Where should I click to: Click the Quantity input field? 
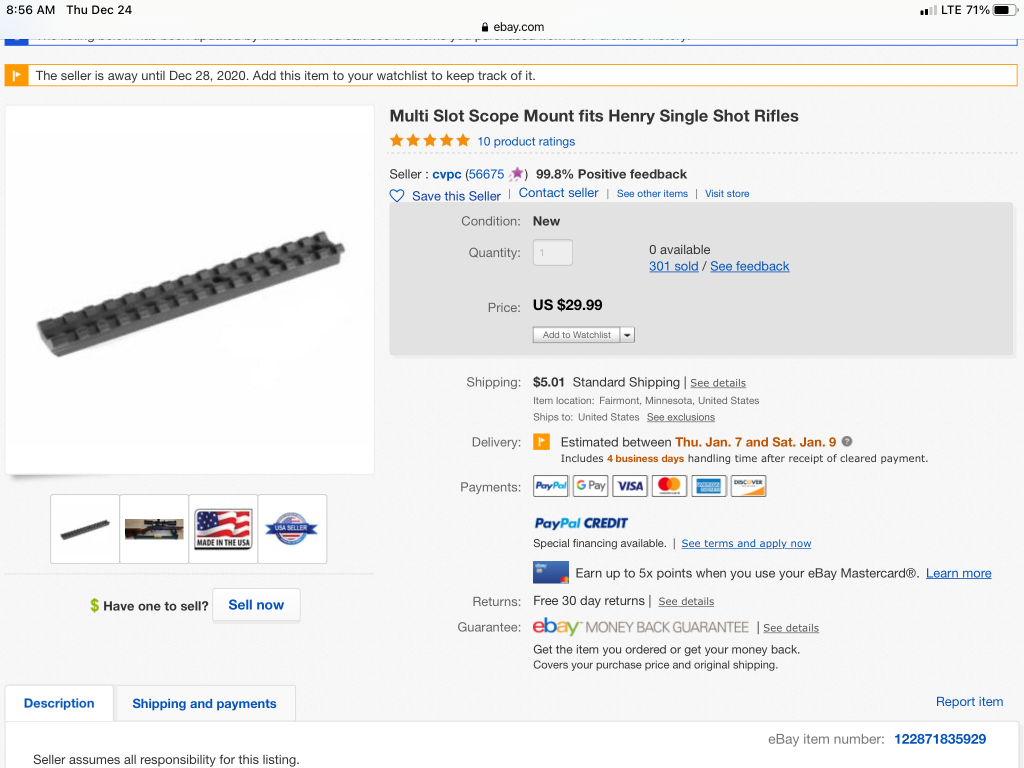coord(553,253)
